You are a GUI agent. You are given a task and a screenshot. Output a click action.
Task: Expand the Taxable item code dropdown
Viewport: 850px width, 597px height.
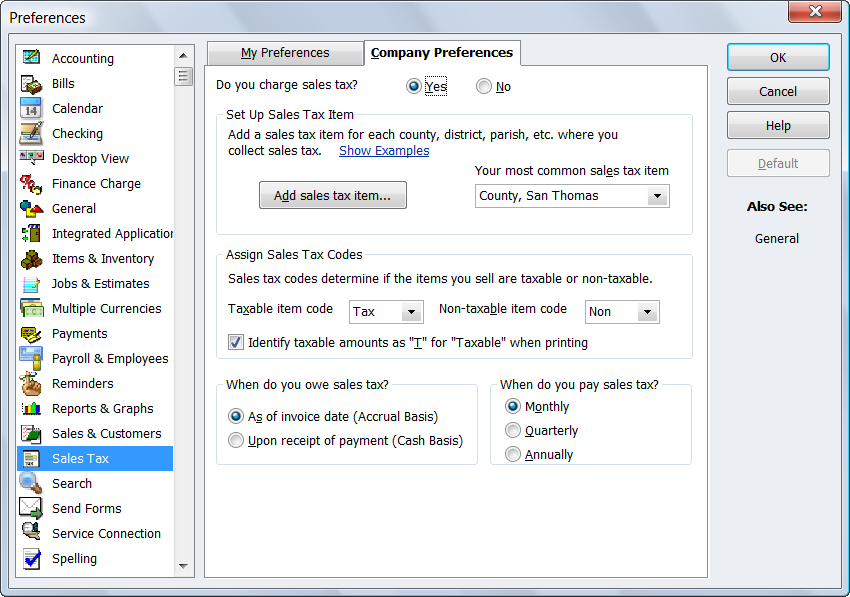coord(411,312)
